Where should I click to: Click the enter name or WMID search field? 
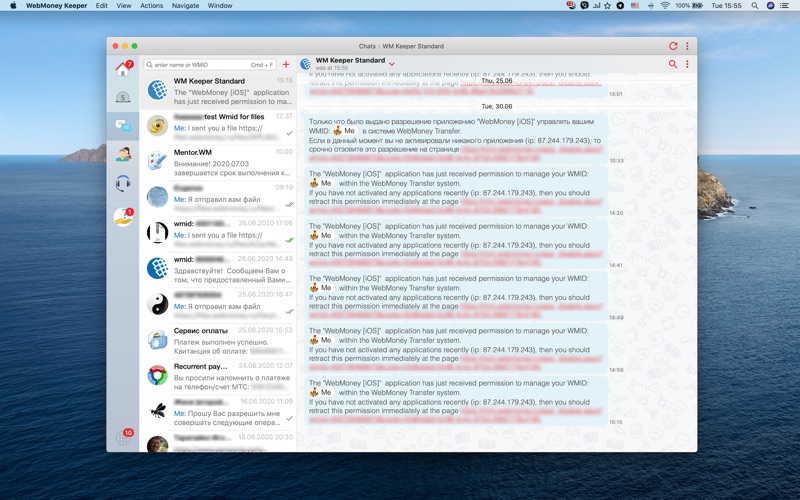point(210,64)
